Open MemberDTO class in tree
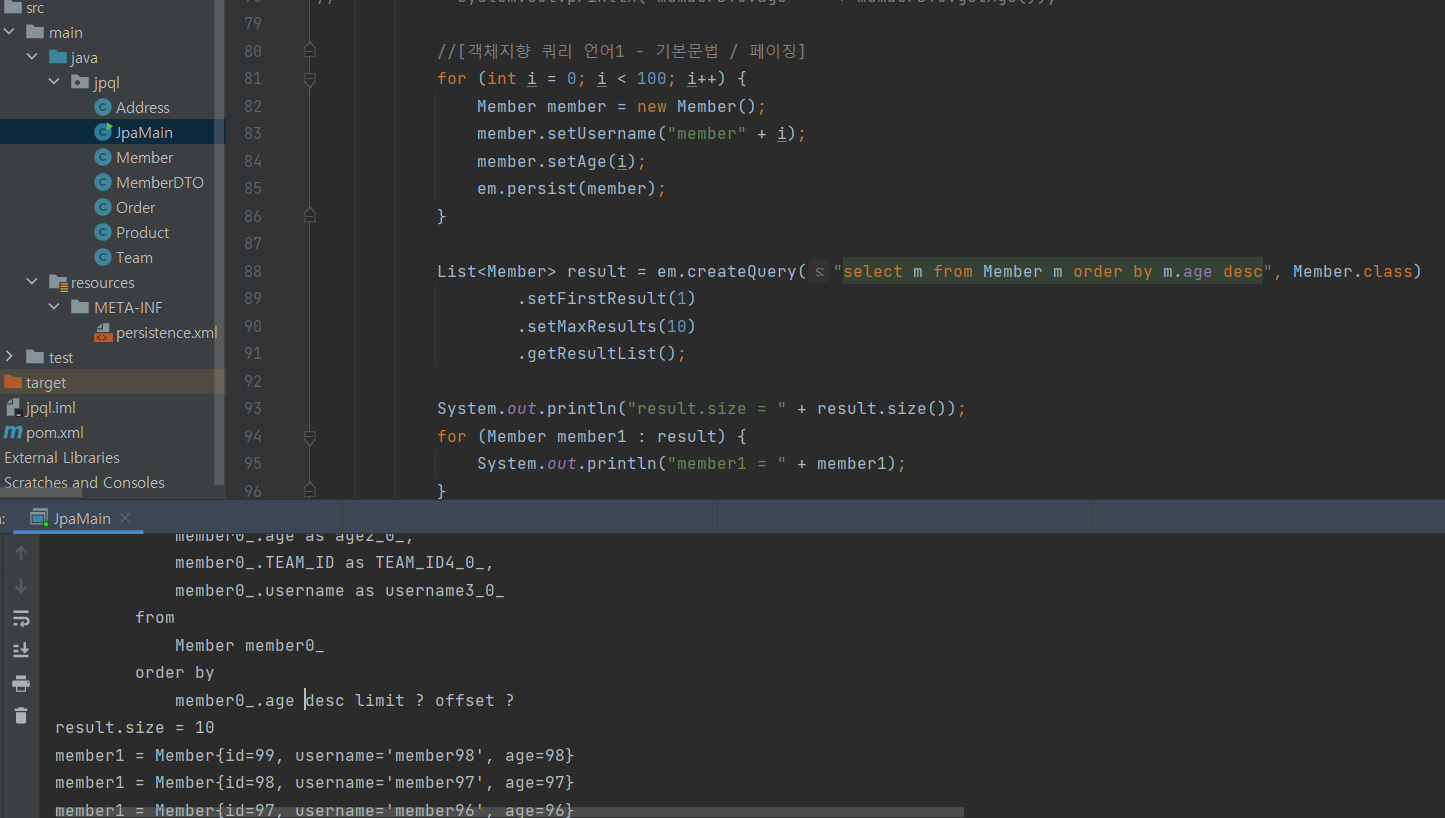This screenshot has height=818, width=1445. pos(160,182)
